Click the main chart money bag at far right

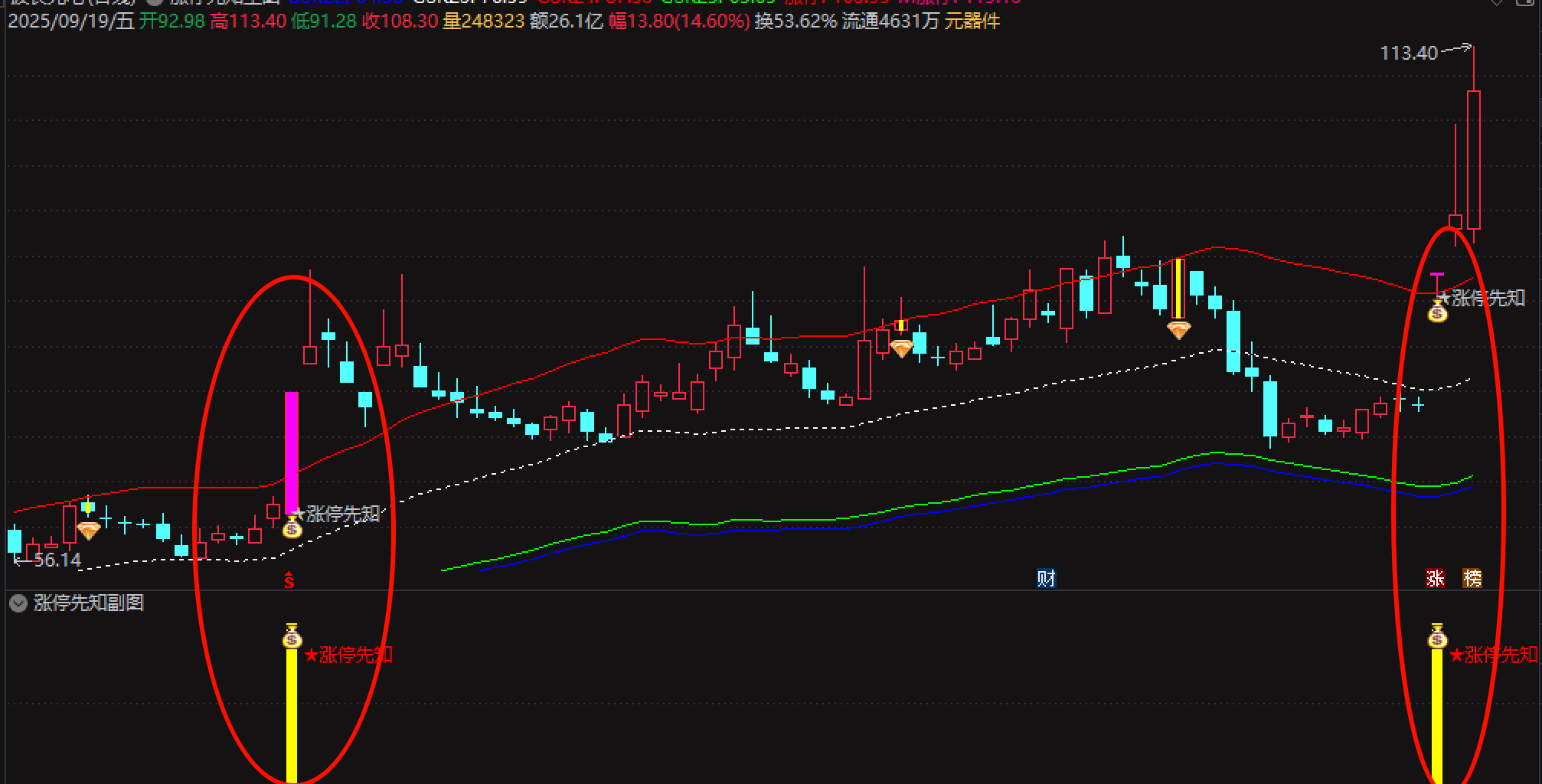[x=1438, y=311]
